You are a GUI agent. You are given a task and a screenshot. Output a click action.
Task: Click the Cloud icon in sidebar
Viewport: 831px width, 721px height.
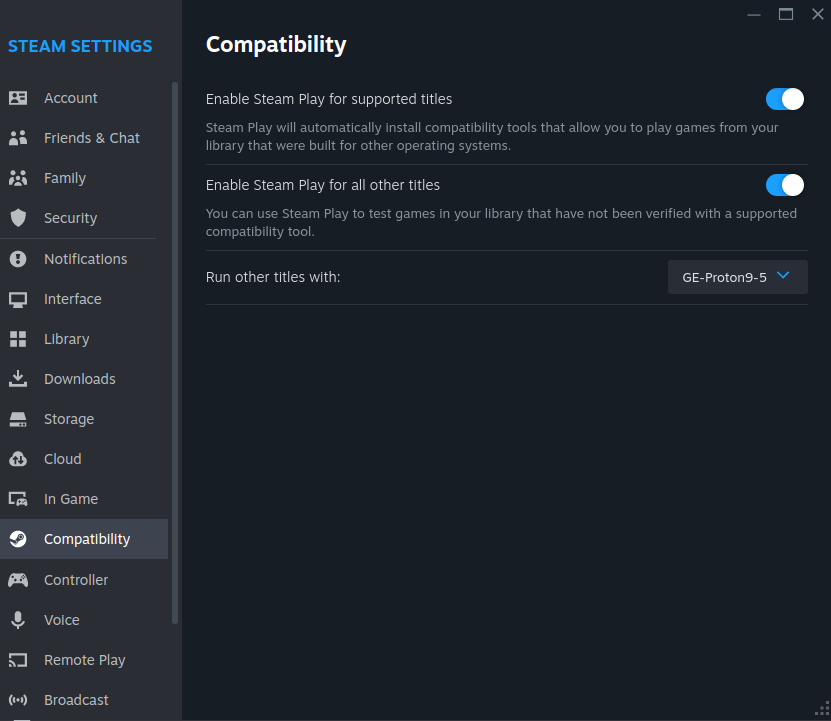[18, 459]
